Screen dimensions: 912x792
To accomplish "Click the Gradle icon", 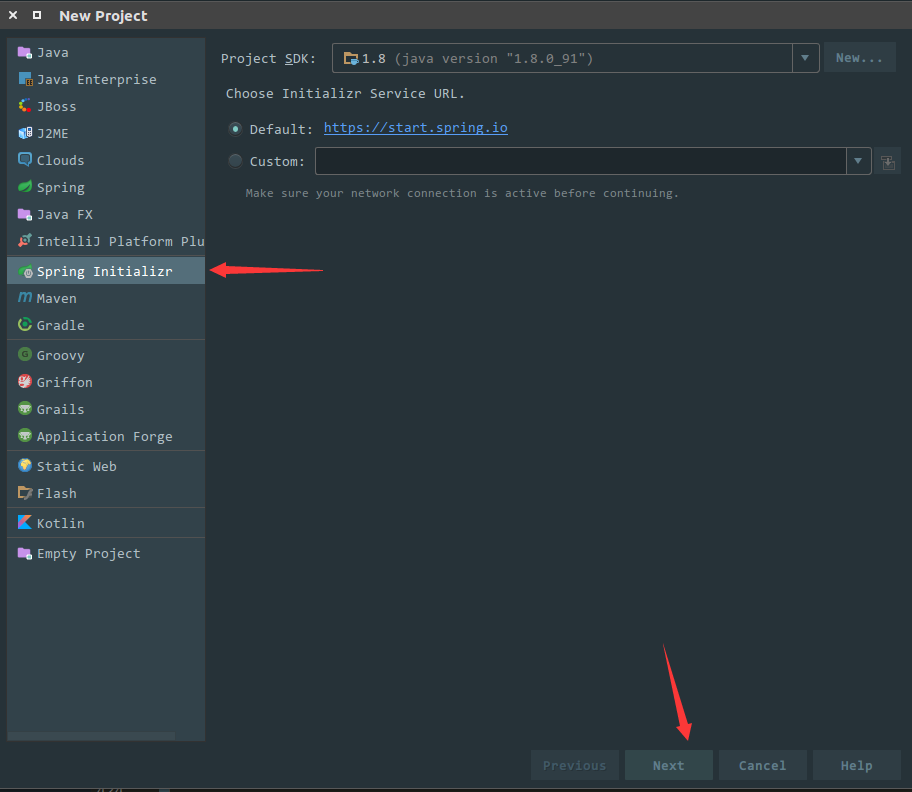I will pos(24,324).
